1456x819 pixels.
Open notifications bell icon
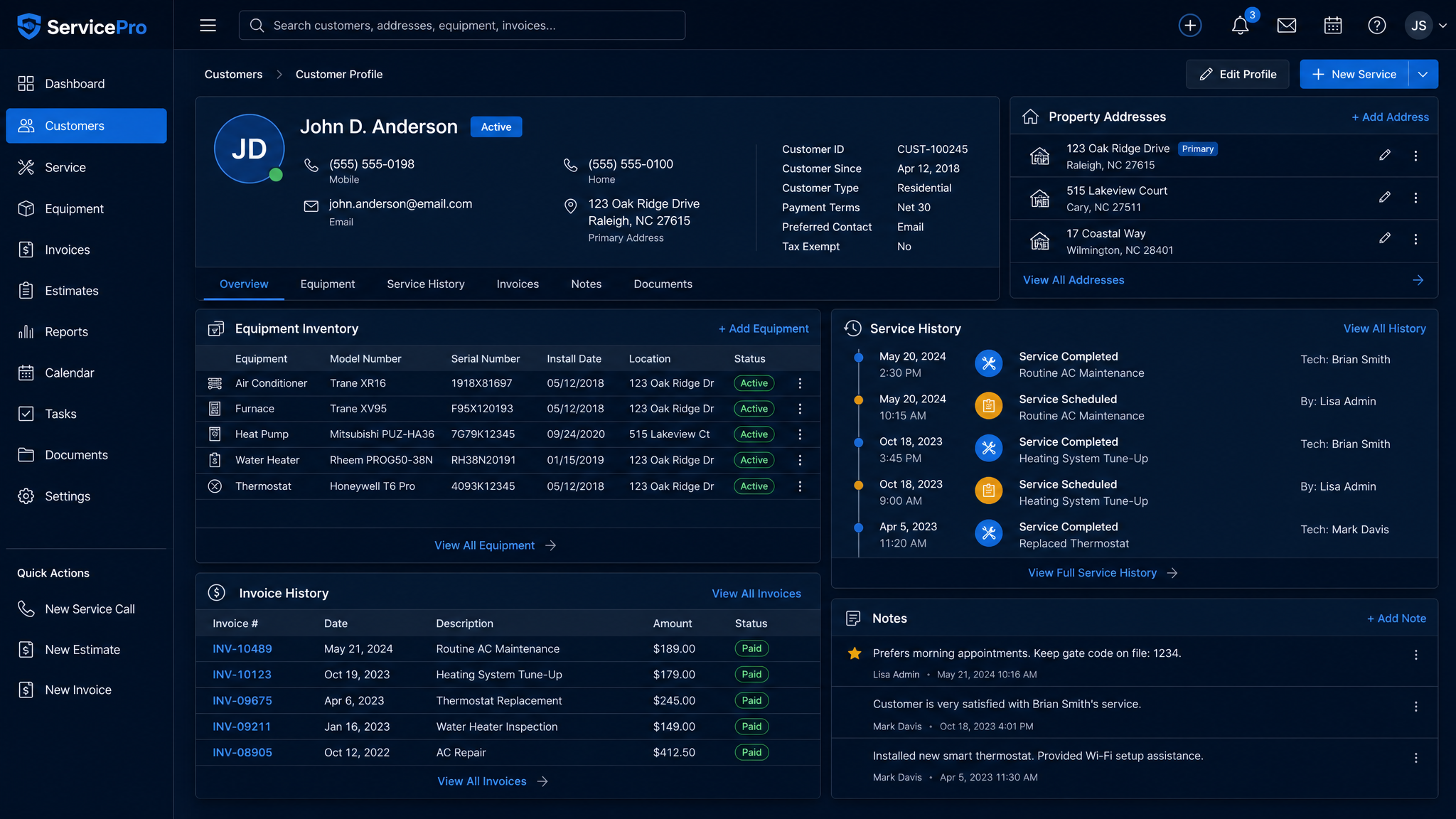click(x=1240, y=26)
